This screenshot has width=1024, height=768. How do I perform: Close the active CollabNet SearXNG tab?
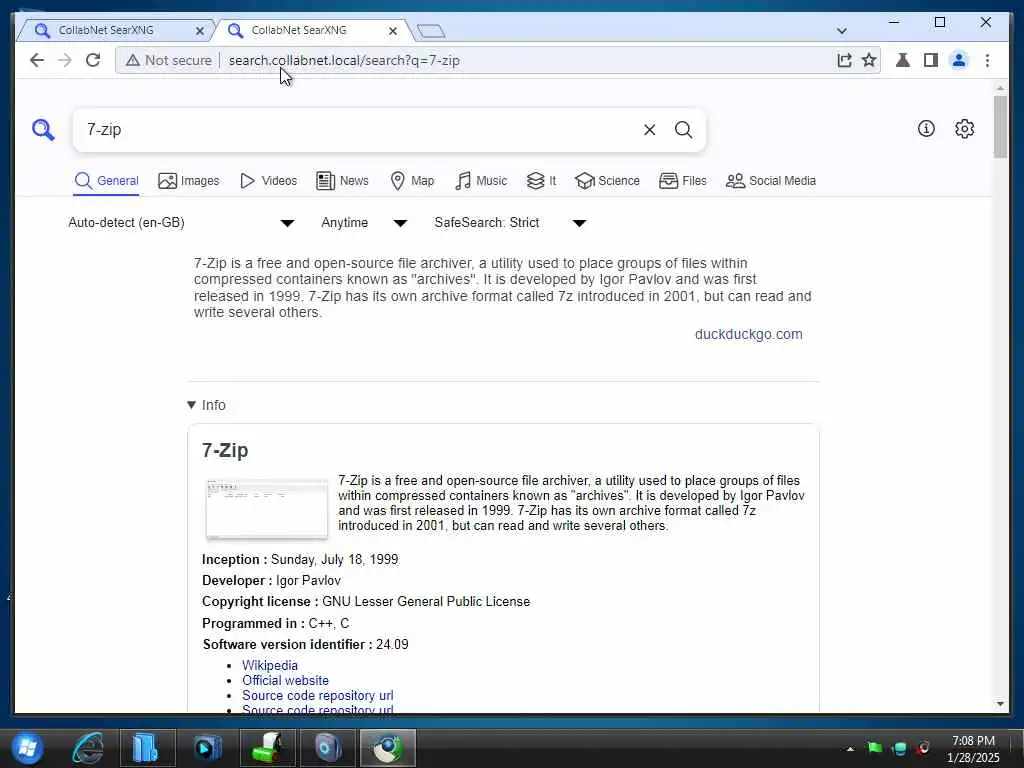[x=392, y=31]
